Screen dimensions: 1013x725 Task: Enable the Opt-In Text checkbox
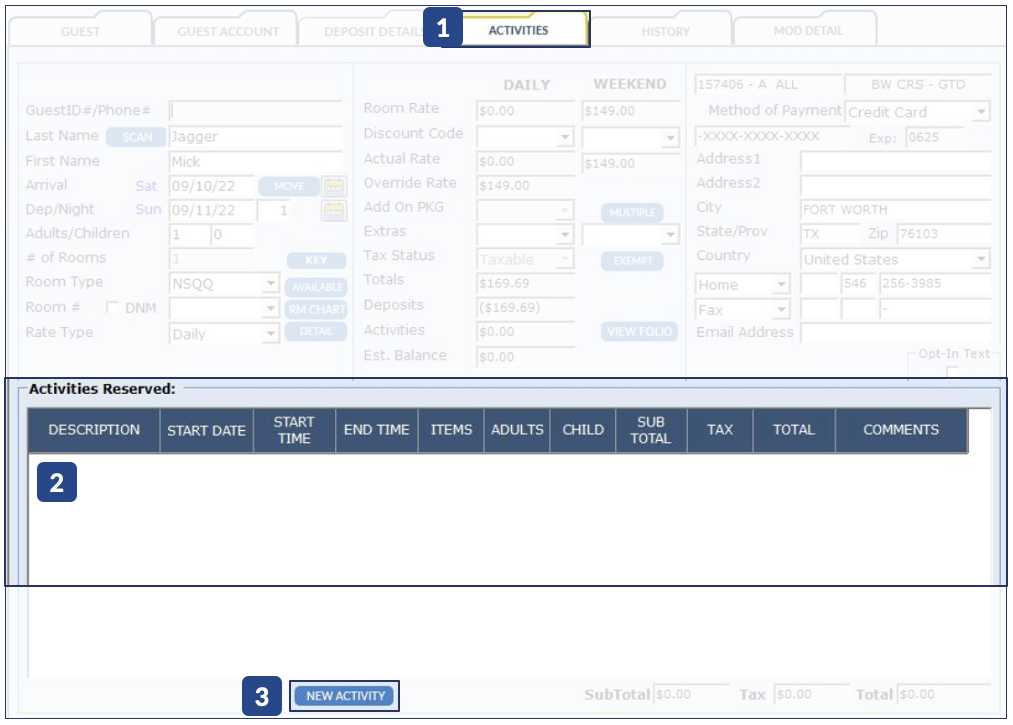point(952,373)
